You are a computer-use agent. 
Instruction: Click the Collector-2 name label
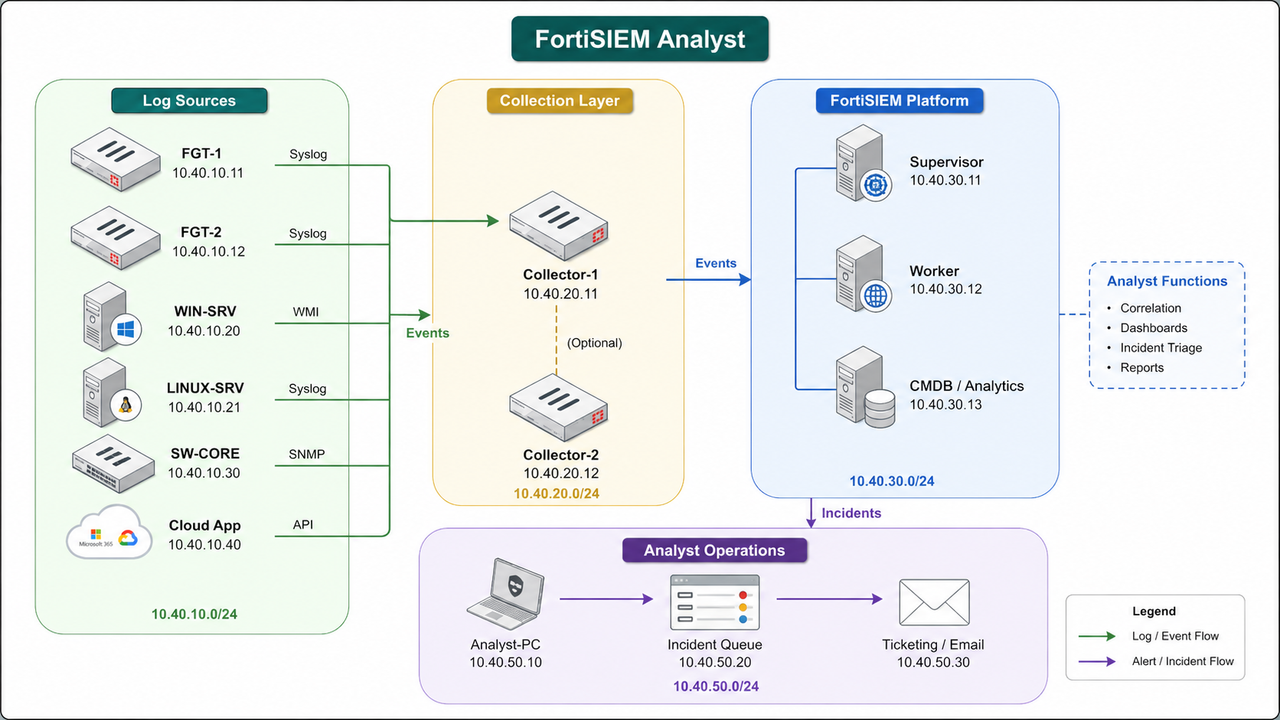[560, 455]
